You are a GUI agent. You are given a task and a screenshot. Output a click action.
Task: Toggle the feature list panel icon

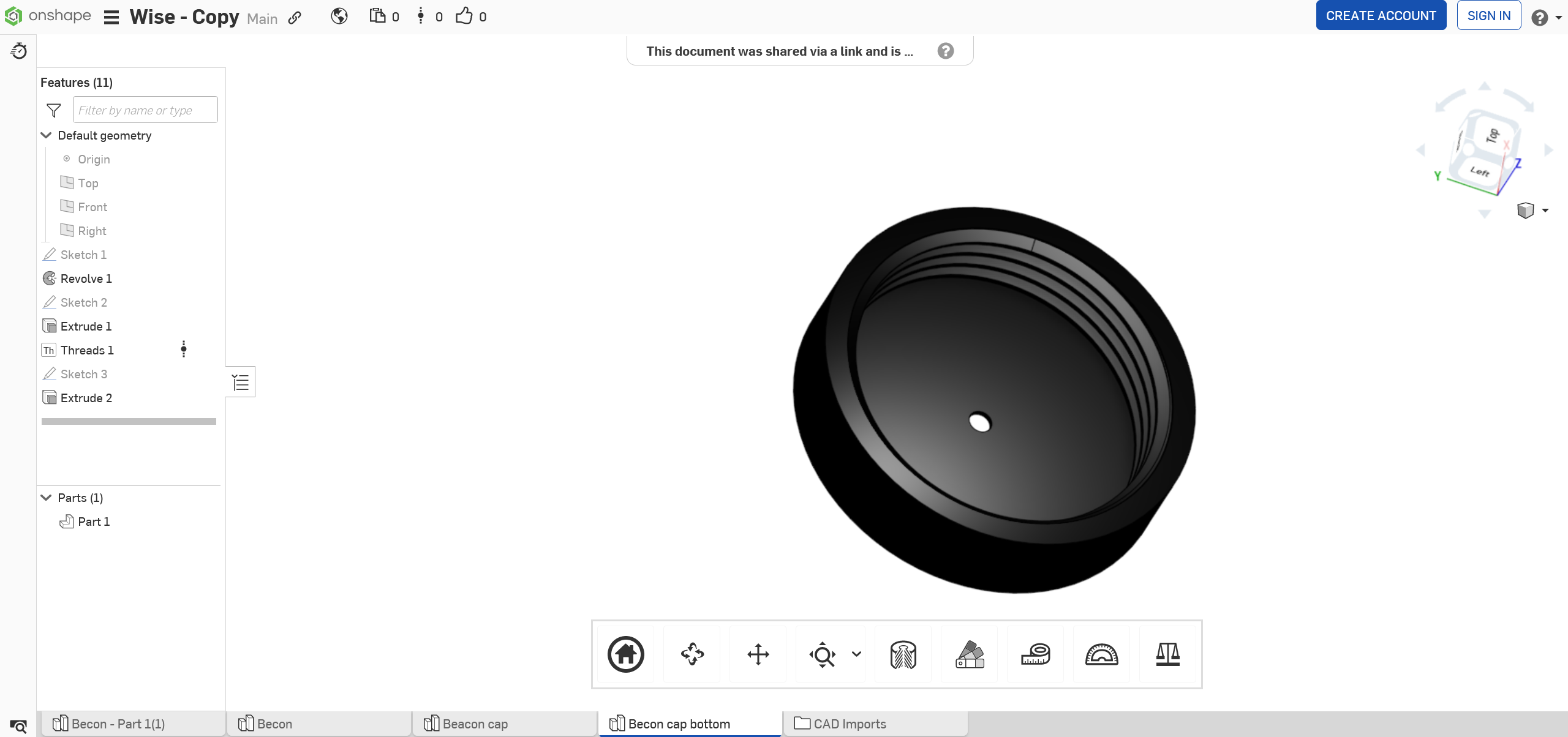(x=241, y=382)
